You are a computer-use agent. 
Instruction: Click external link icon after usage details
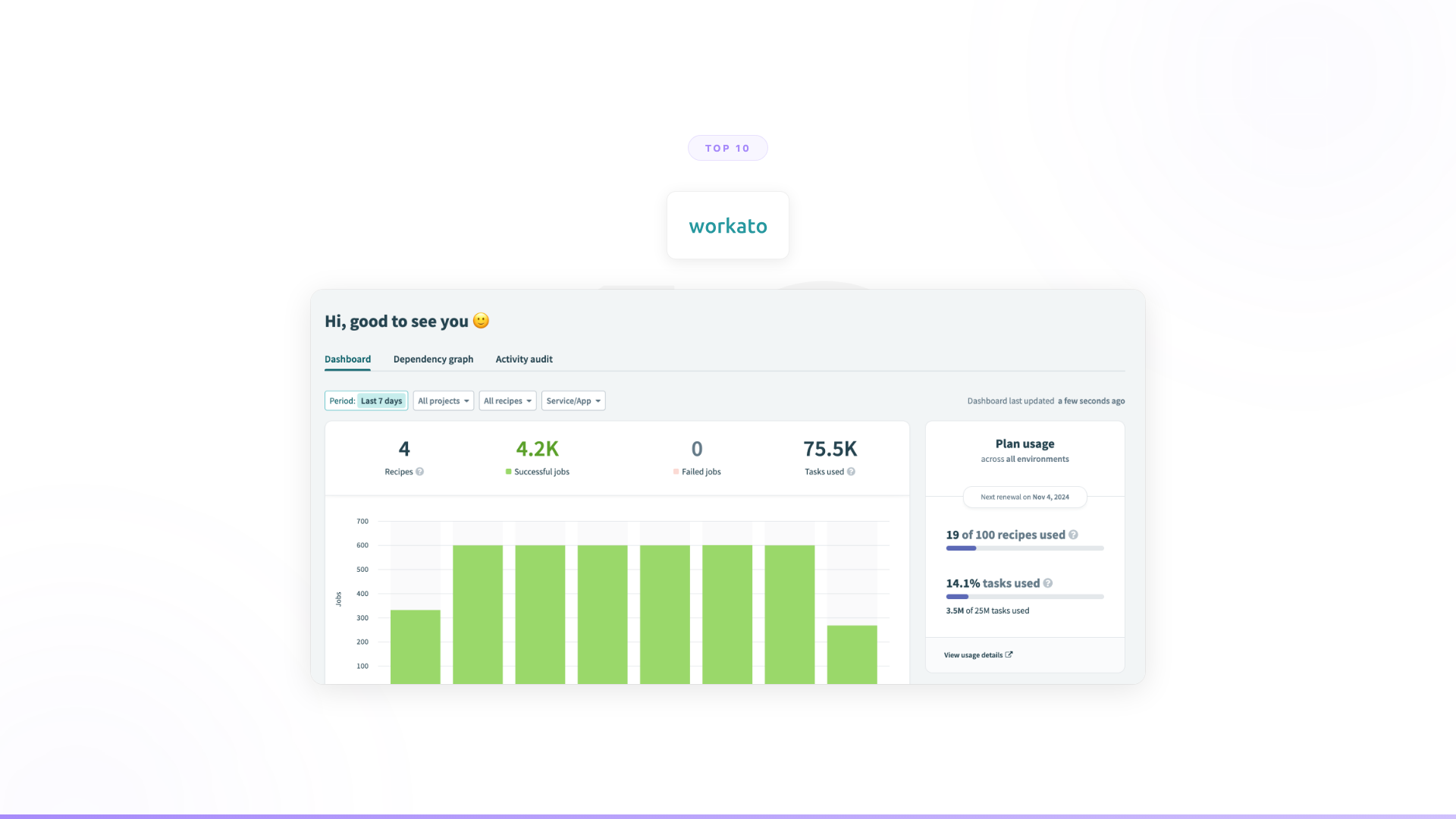pyautogui.click(x=1009, y=654)
